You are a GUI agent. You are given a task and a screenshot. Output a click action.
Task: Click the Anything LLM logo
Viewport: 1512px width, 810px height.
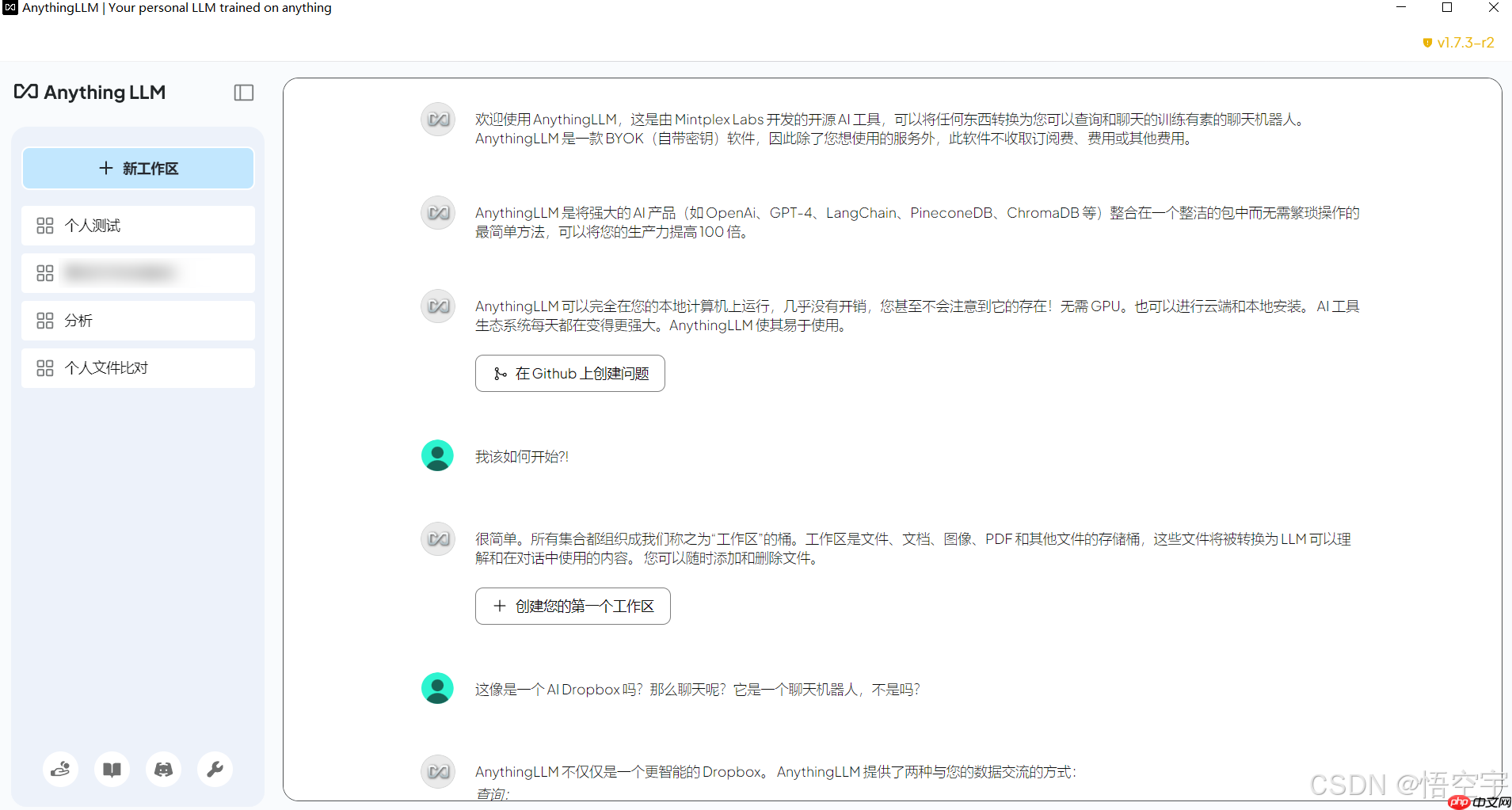tap(89, 92)
